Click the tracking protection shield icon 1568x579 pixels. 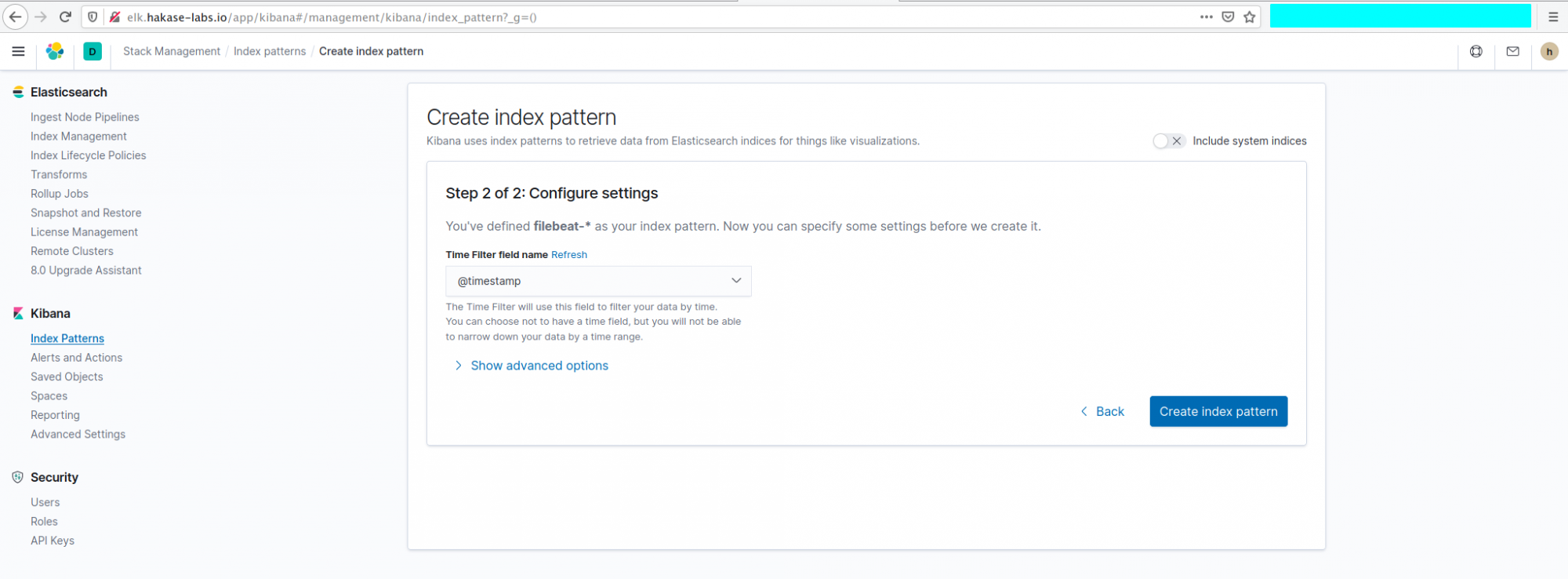pos(93,16)
